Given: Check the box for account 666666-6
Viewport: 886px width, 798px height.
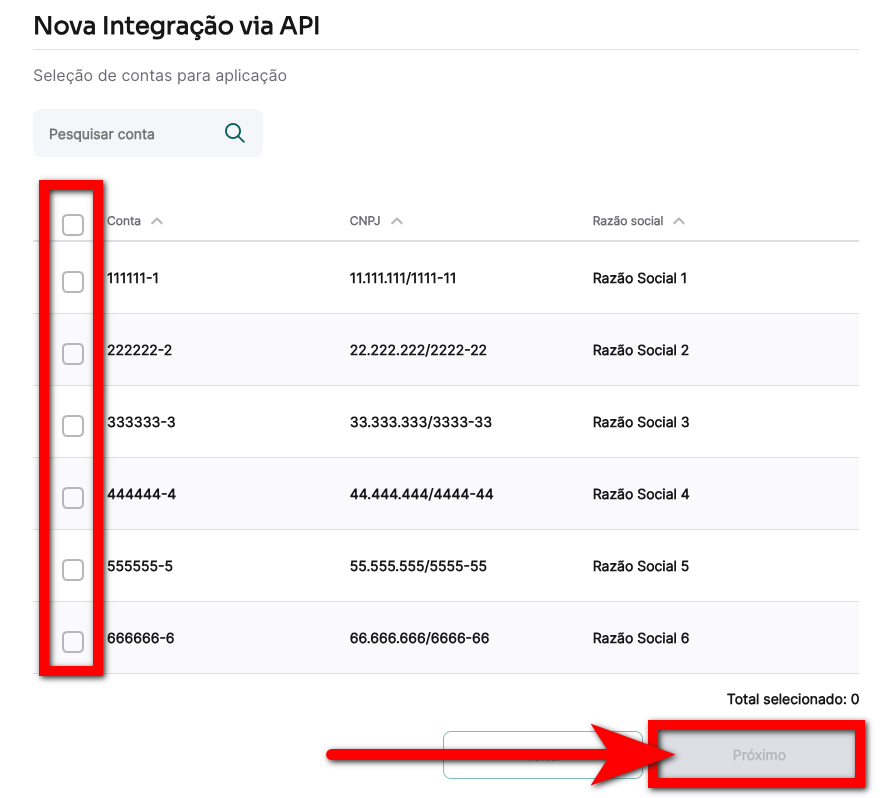Looking at the screenshot, I should [x=73, y=642].
